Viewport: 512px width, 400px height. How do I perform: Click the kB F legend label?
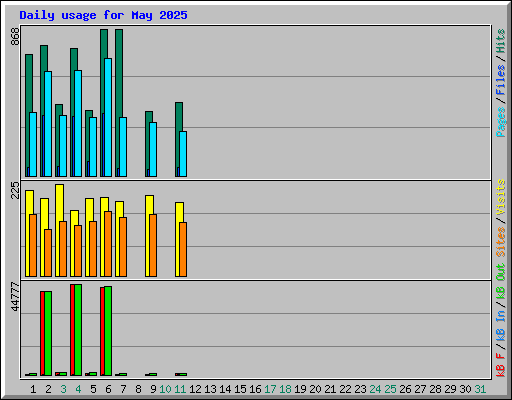pyautogui.click(x=501, y=365)
